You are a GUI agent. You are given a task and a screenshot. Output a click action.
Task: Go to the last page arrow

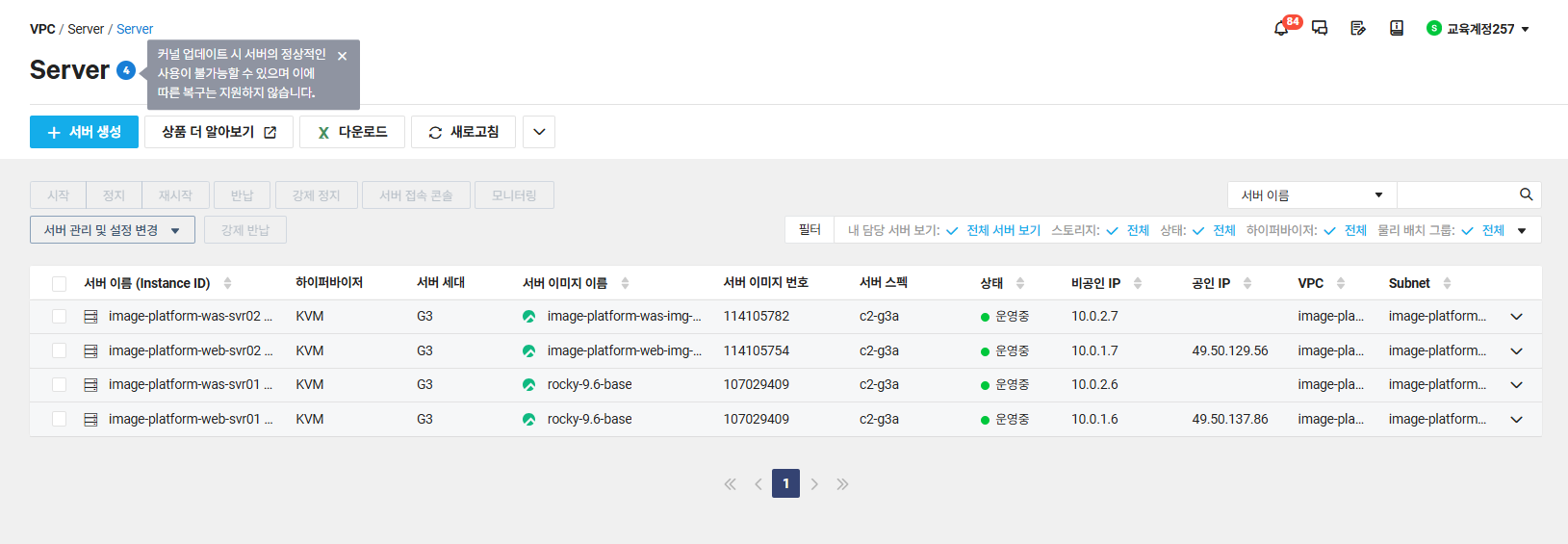[x=843, y=484]
